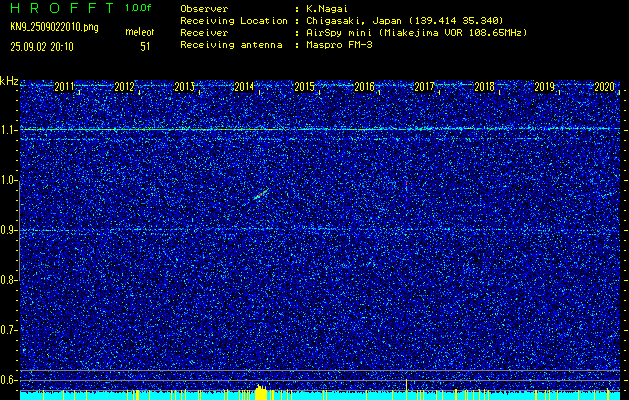Click the tall yellow spike in the bottom power graph before 2017
Screen dimensions: 629x400
[x=407, y=389]
